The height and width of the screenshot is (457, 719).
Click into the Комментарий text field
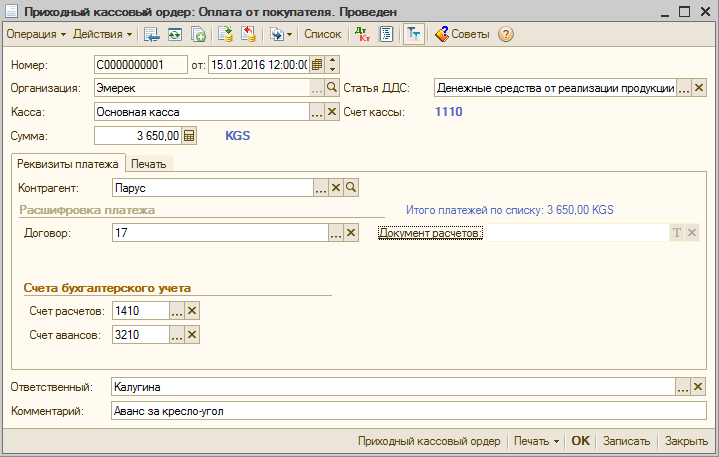400,411
